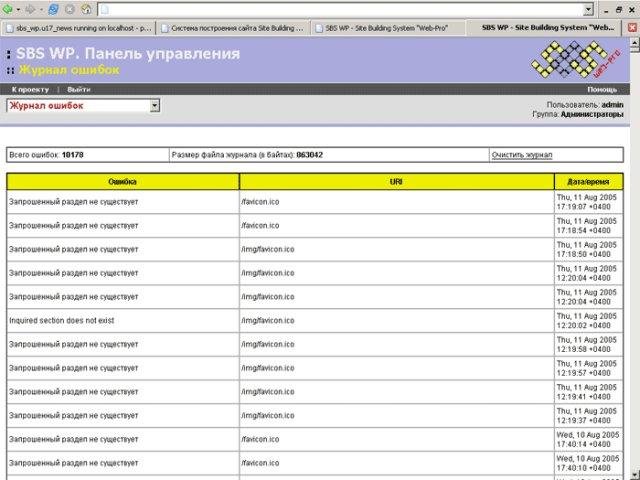Select the 'Thu, 11 Aug 2005 17:19:07' date cell

point(588,202)
